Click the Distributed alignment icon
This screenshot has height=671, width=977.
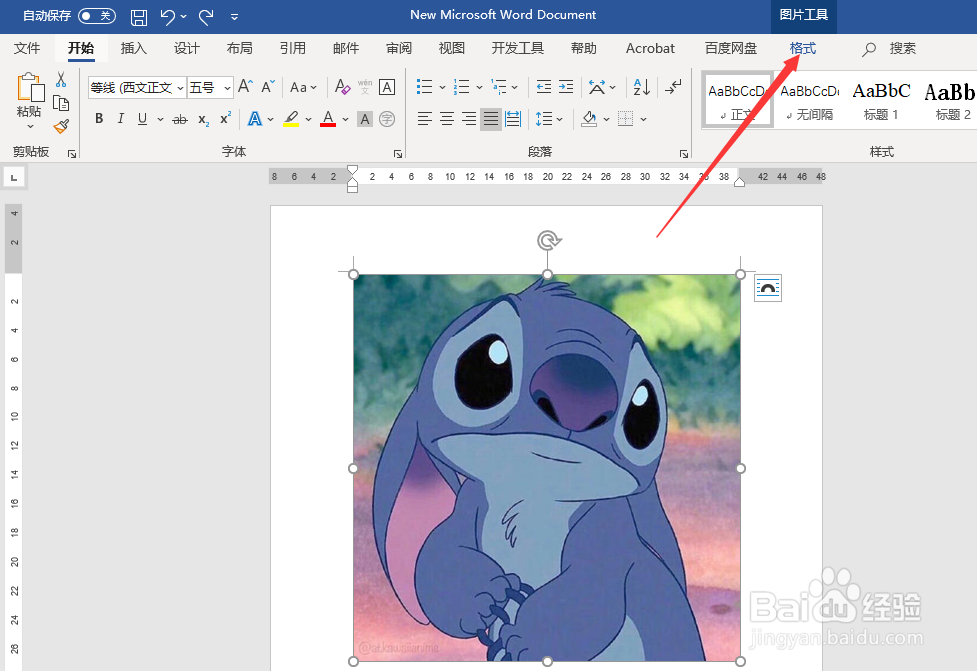pyautogui.click(x=513, y=119)
